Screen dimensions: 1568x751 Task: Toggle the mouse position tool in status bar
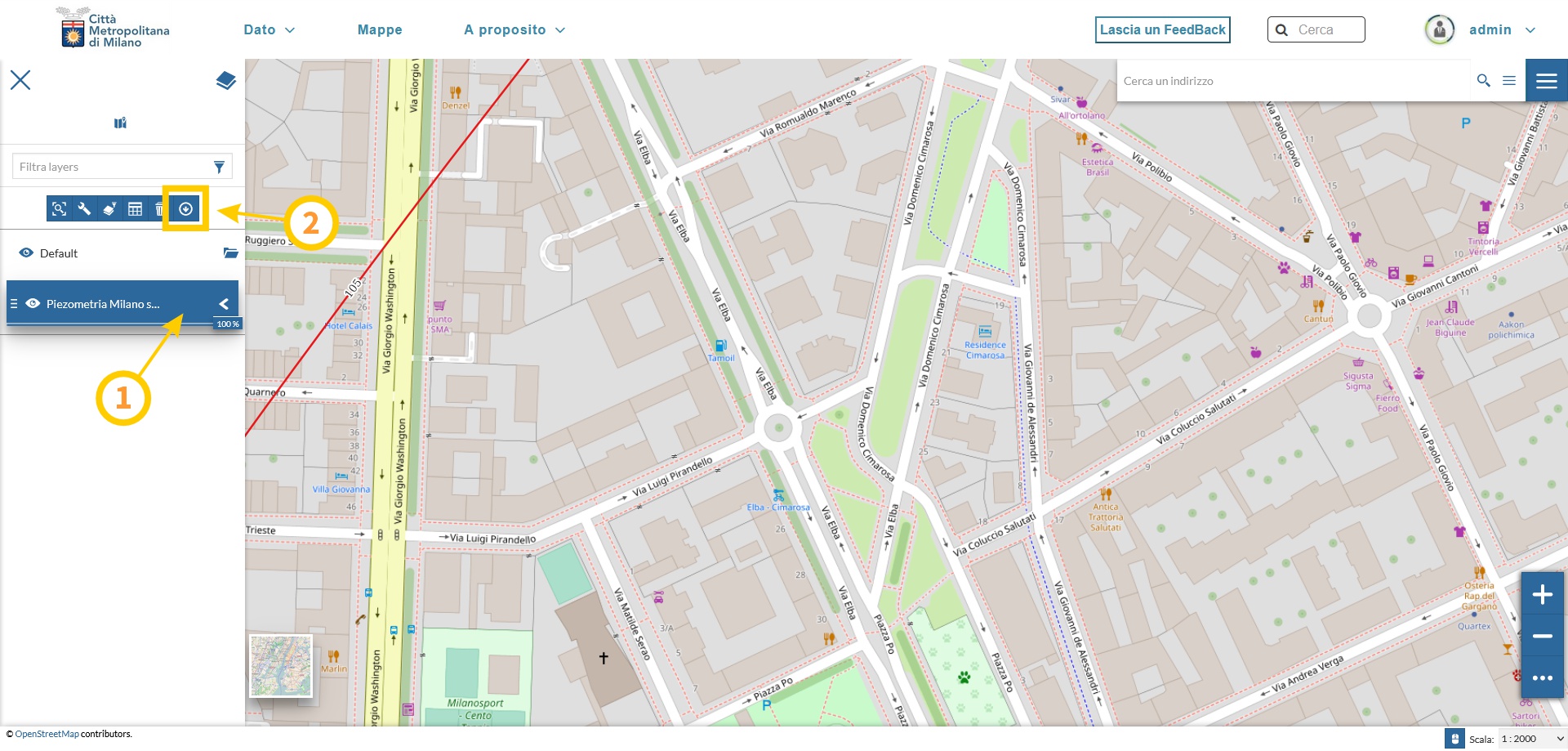(1454, 739)
